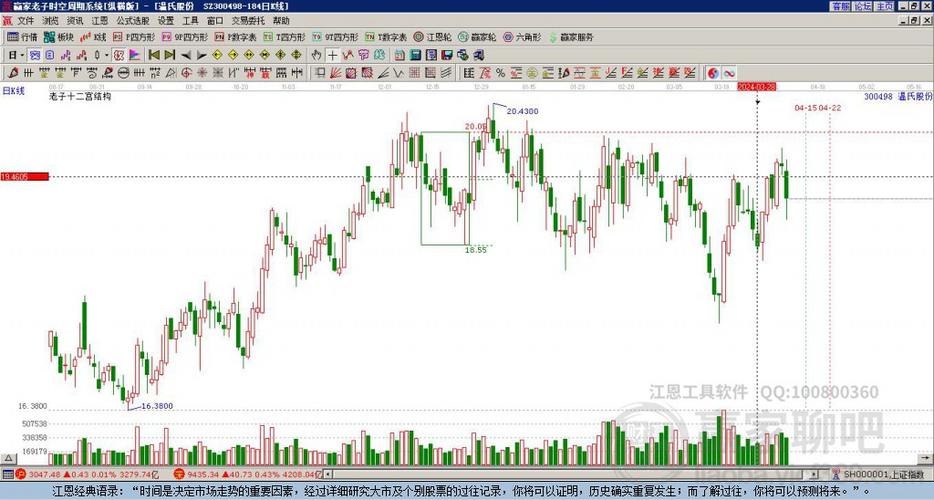Open the 浏览 menu
The width and height of the screenshot is (934, 500).
pos(51,21)
